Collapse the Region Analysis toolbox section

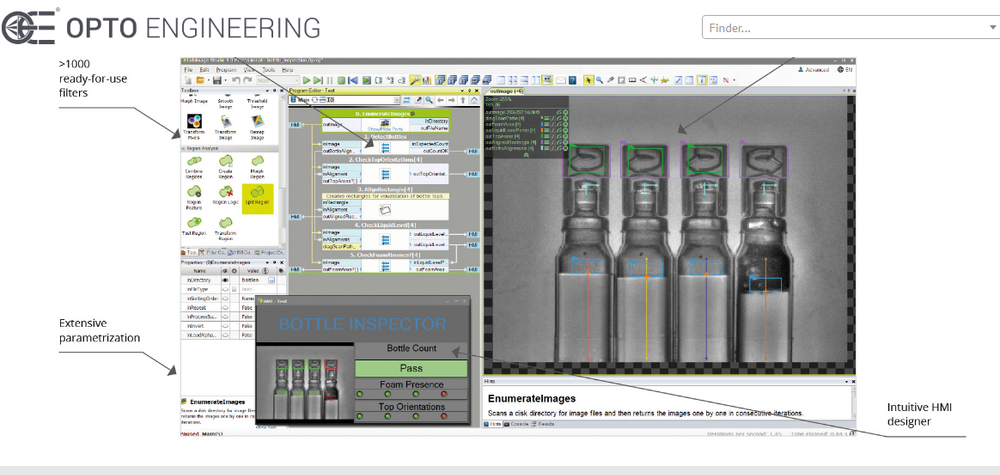(x=183, y=149)
